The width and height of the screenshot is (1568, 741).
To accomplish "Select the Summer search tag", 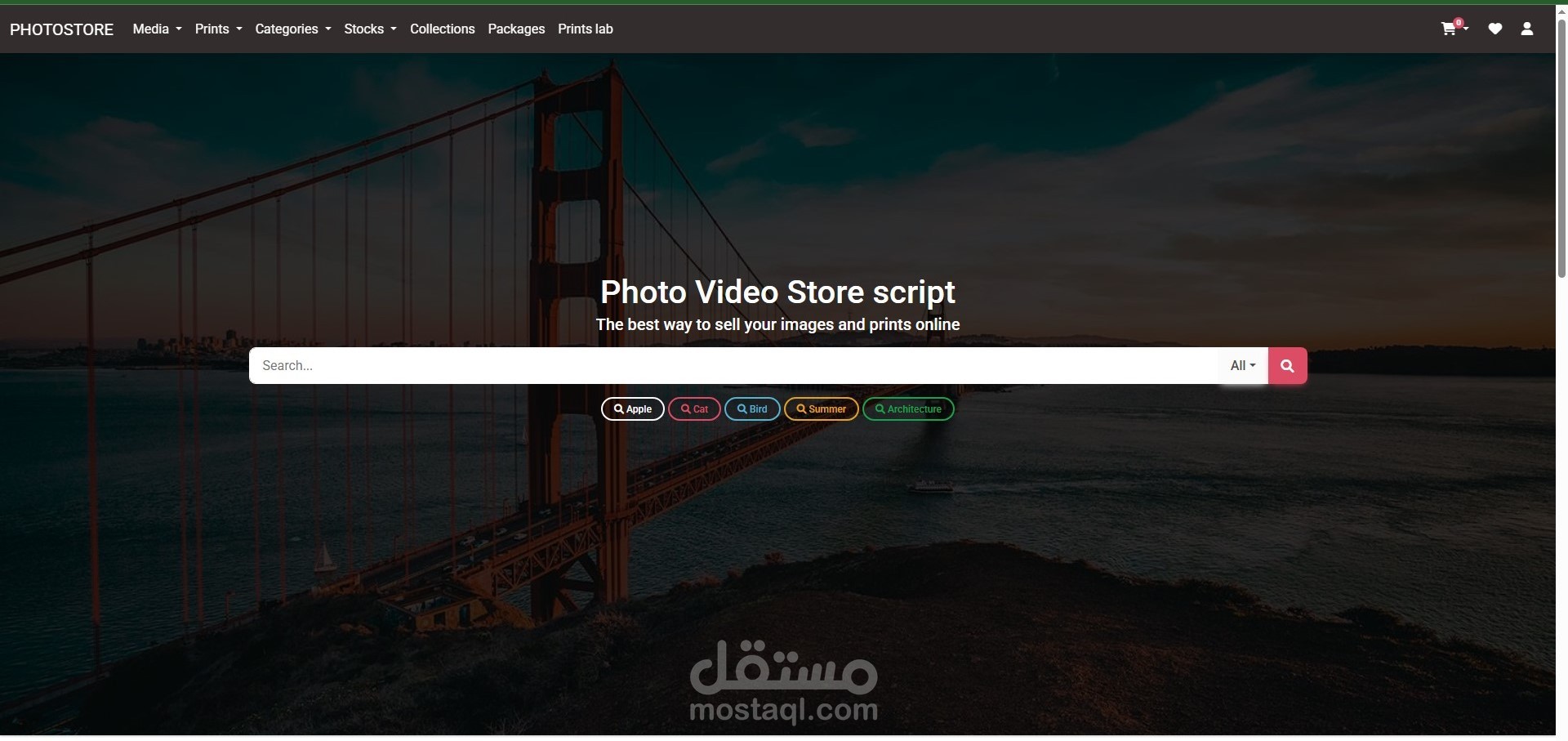I will (x=822, y=409).
